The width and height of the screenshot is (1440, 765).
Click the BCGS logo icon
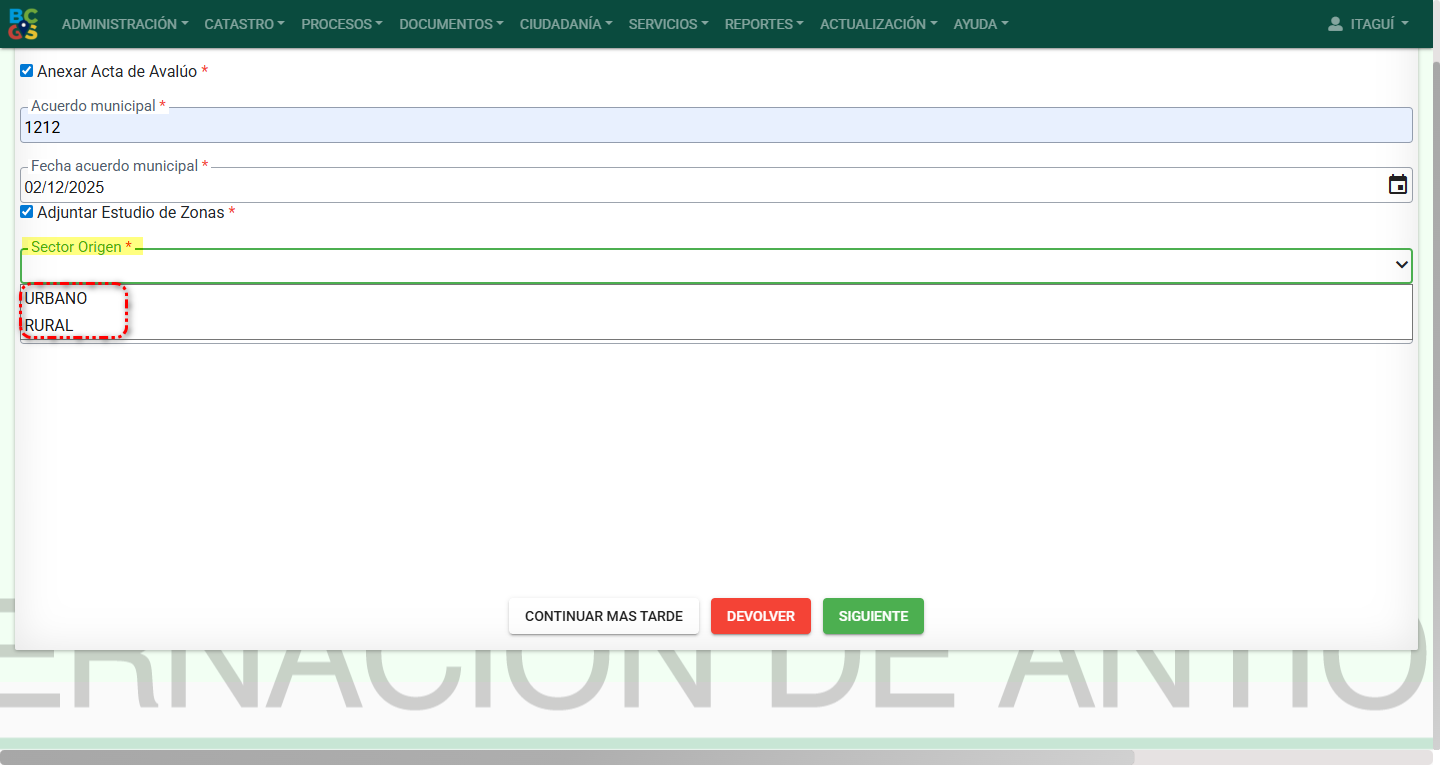[23, 24]
